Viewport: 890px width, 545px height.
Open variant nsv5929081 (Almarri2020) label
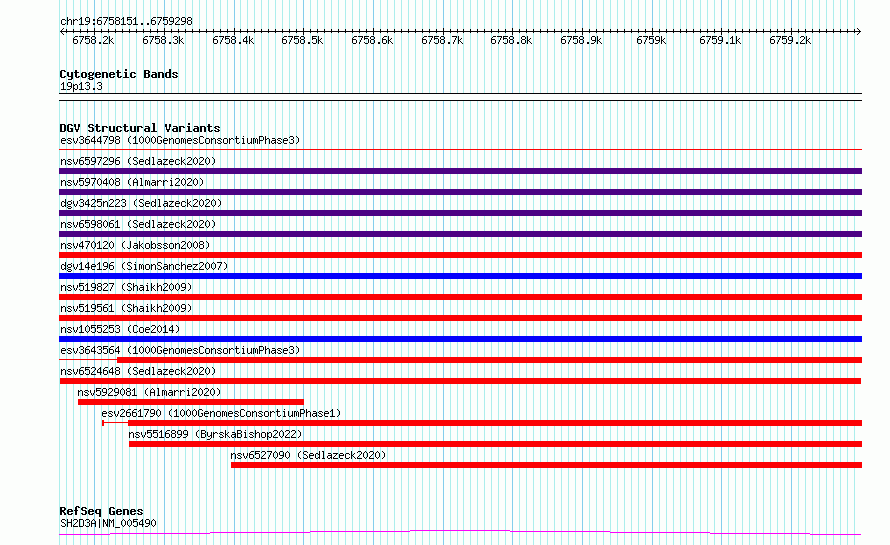pos(149,392)
